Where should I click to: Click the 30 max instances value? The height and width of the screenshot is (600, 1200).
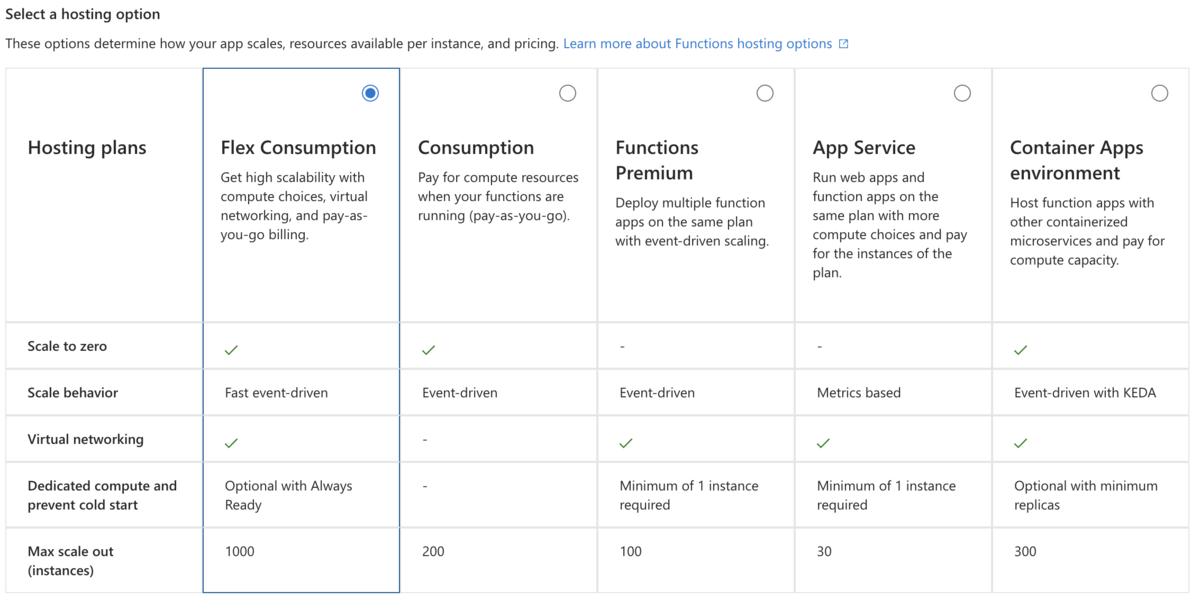pos(824,551)
